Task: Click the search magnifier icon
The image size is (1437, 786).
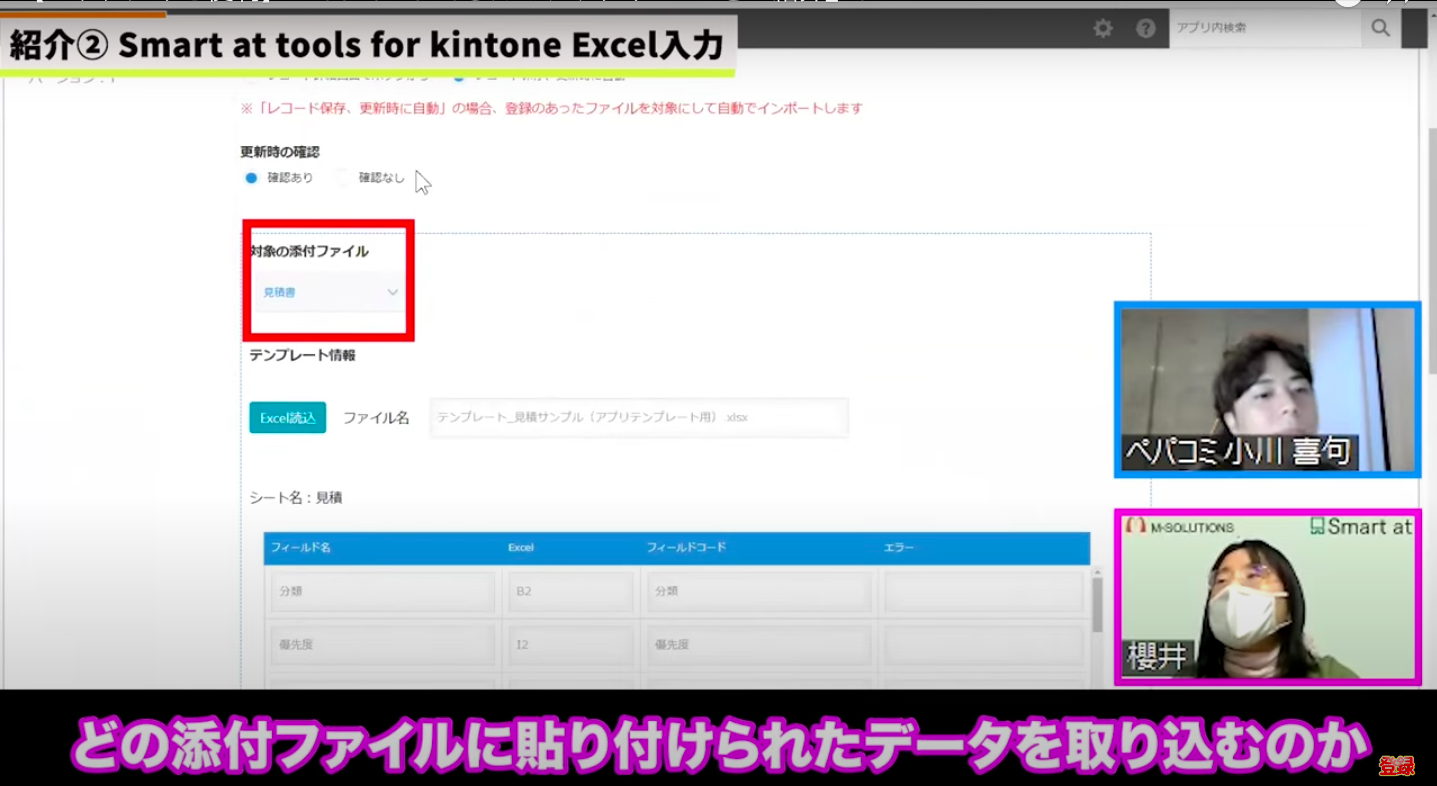Action: [1380, 28]
